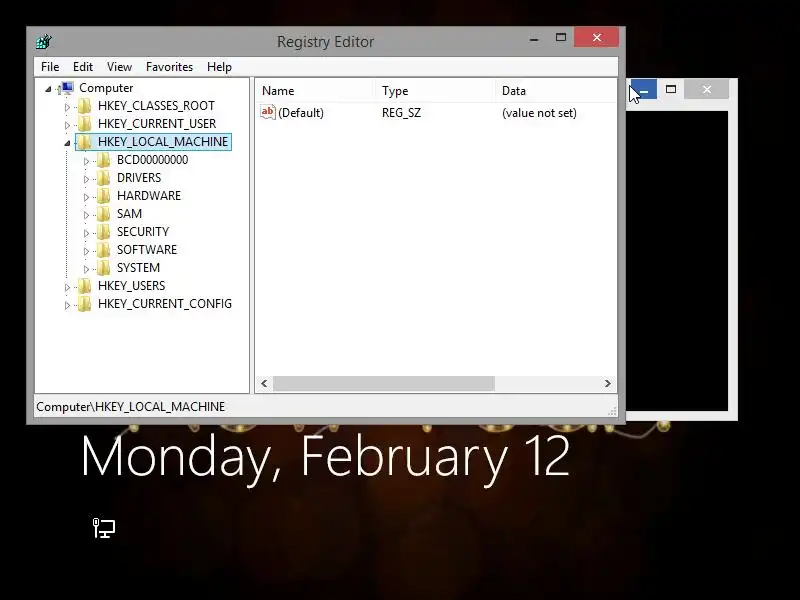This screenshot has width=800, height=600.
Task: Click the SYSTEM folder icon
Action: tap(104, 268)
